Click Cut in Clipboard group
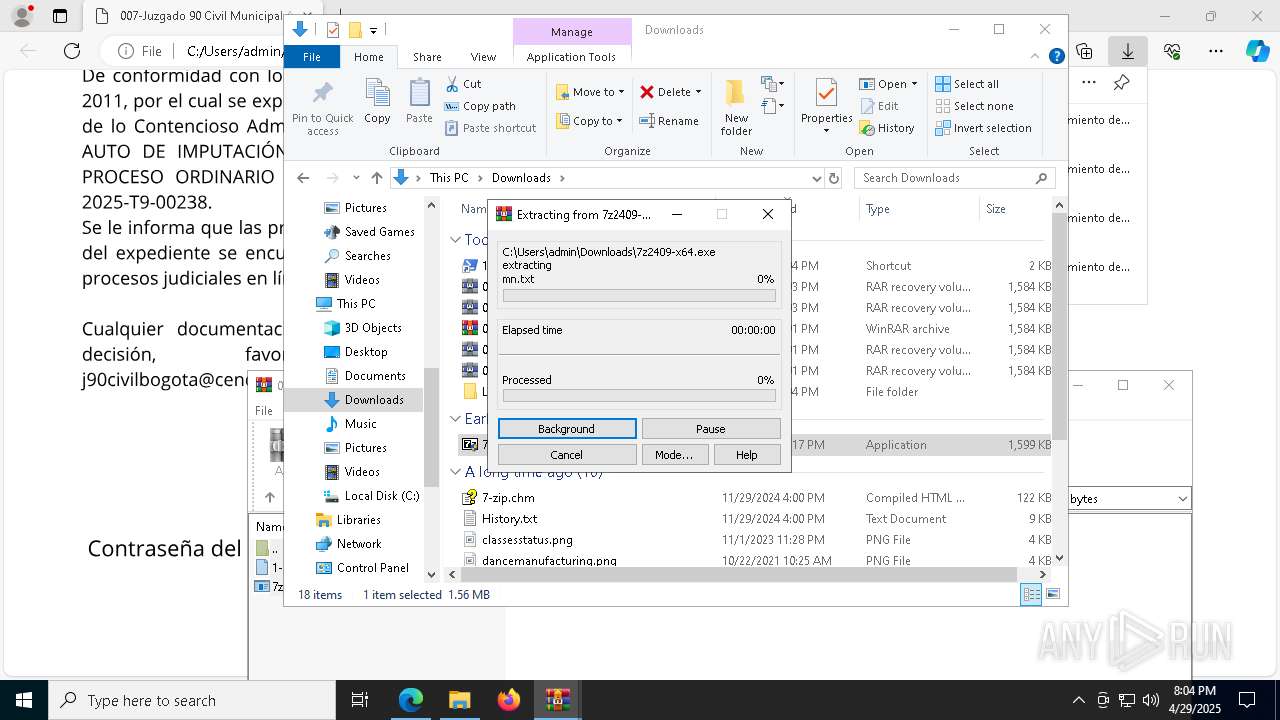The width and height of the screenshot is (1280, 720). coord(463,84)
